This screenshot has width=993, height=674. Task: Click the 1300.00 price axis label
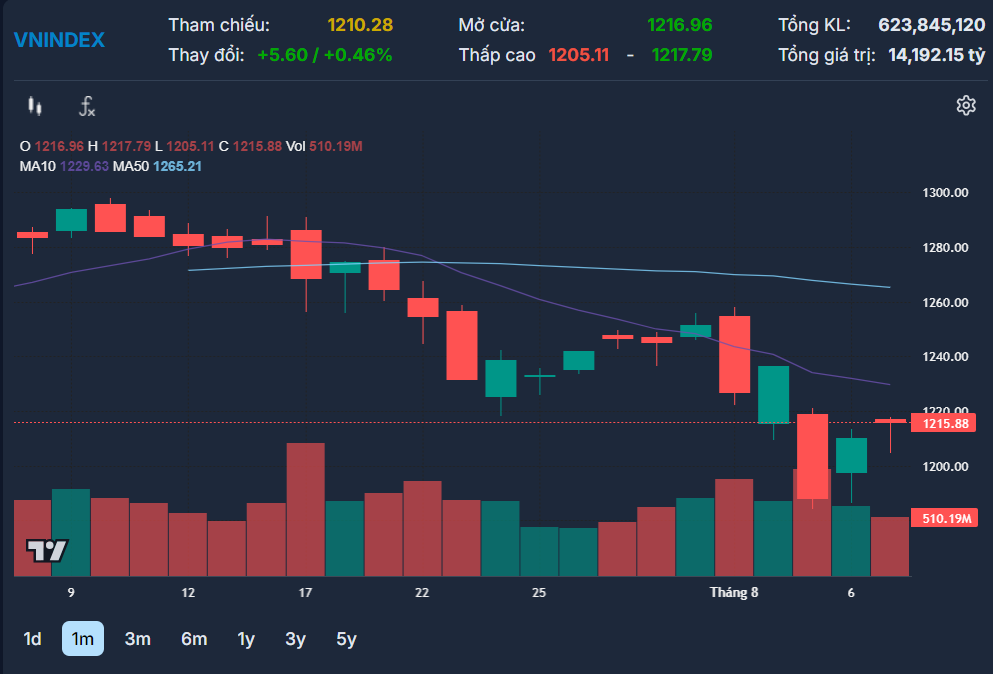(945, 193)
